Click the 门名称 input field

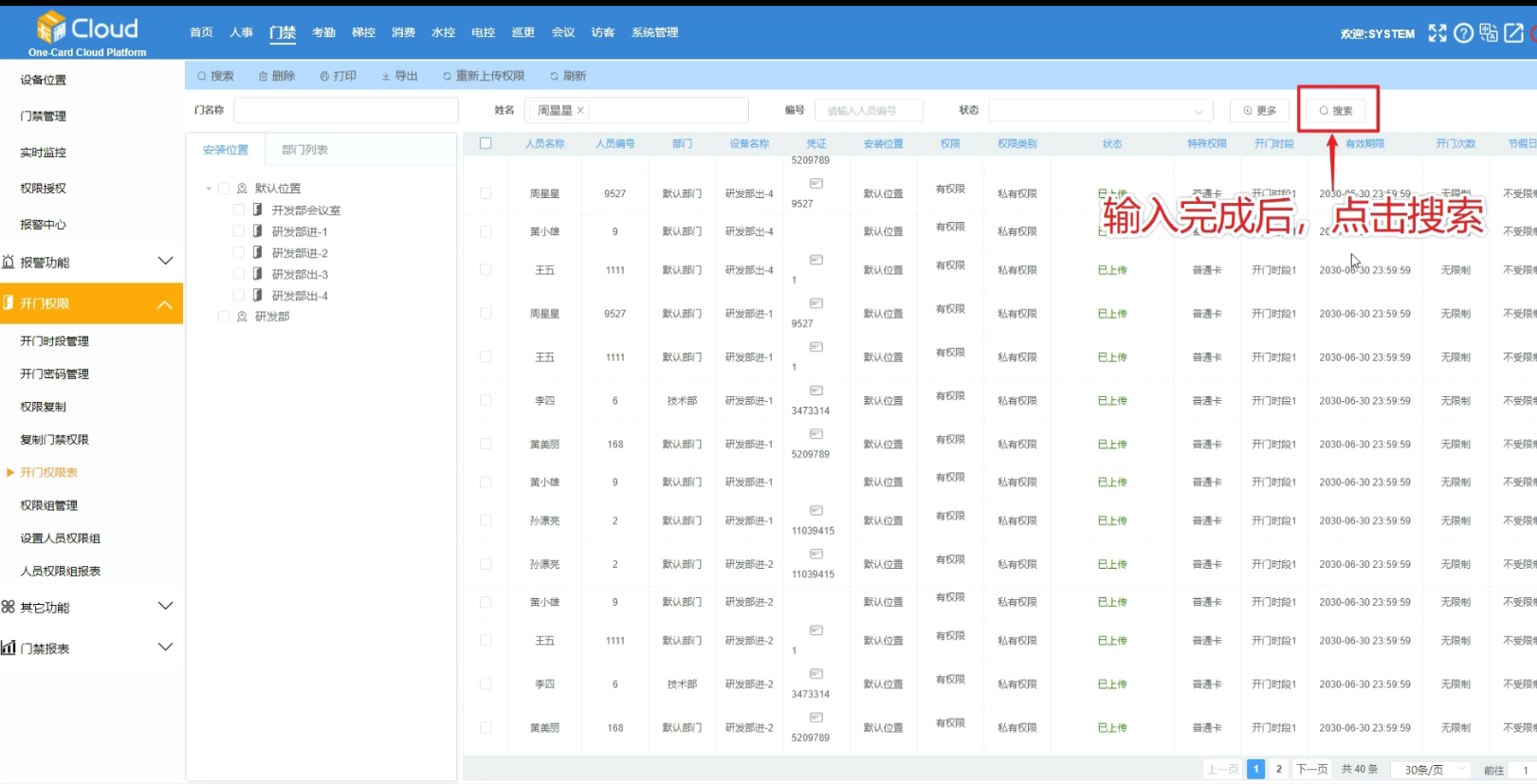pyautogui.click(x=346, y=110)
